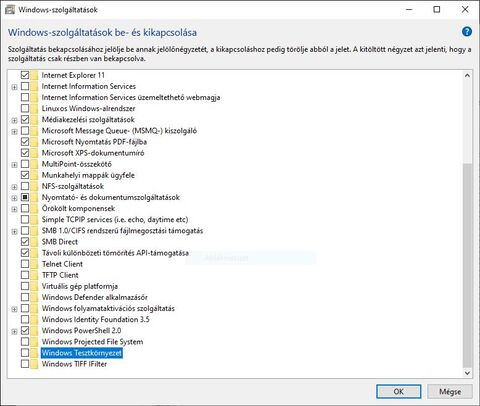Screen dimensions: 480x406
Task: Expand SMB 1.0/CIFS fájlmegosztási támogatás node
Action: point(14,231)
